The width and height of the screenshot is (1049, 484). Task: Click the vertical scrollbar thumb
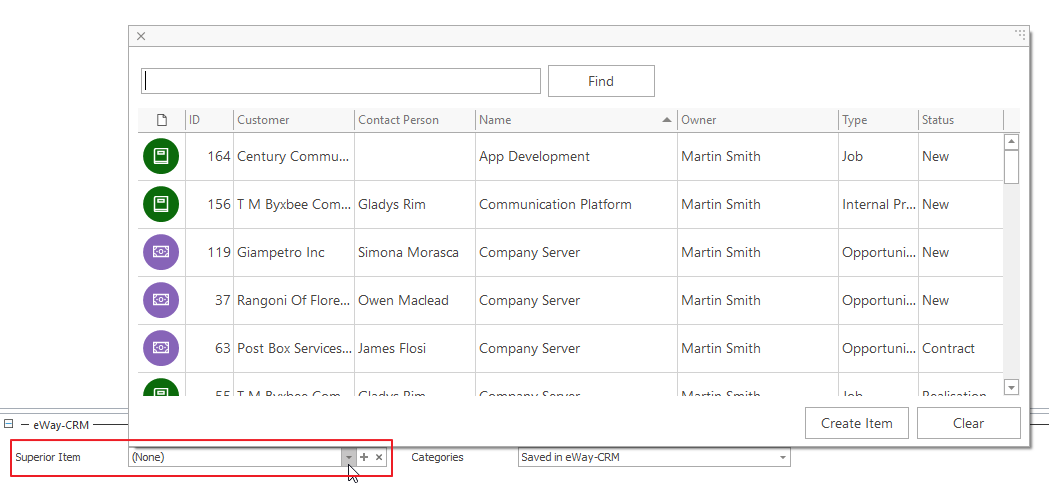click(1012, 167)
